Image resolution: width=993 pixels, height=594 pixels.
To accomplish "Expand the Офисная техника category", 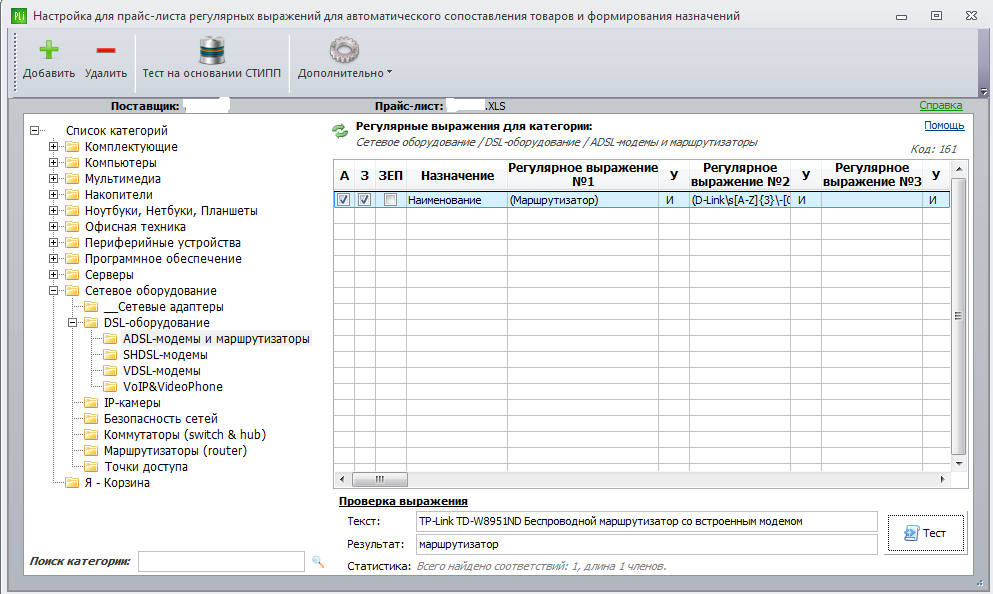I will (53, 227).
